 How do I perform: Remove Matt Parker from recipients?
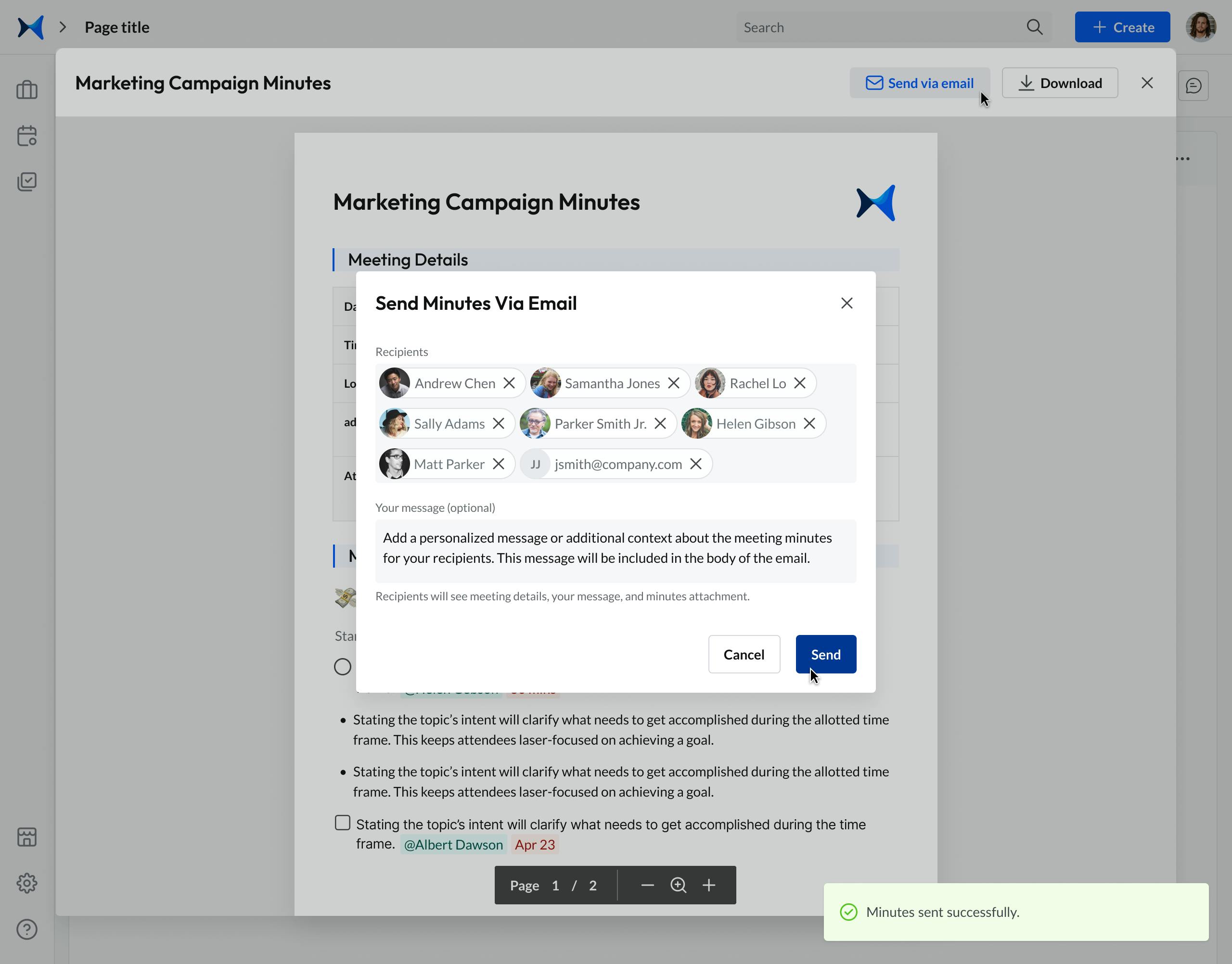[498, 464]
